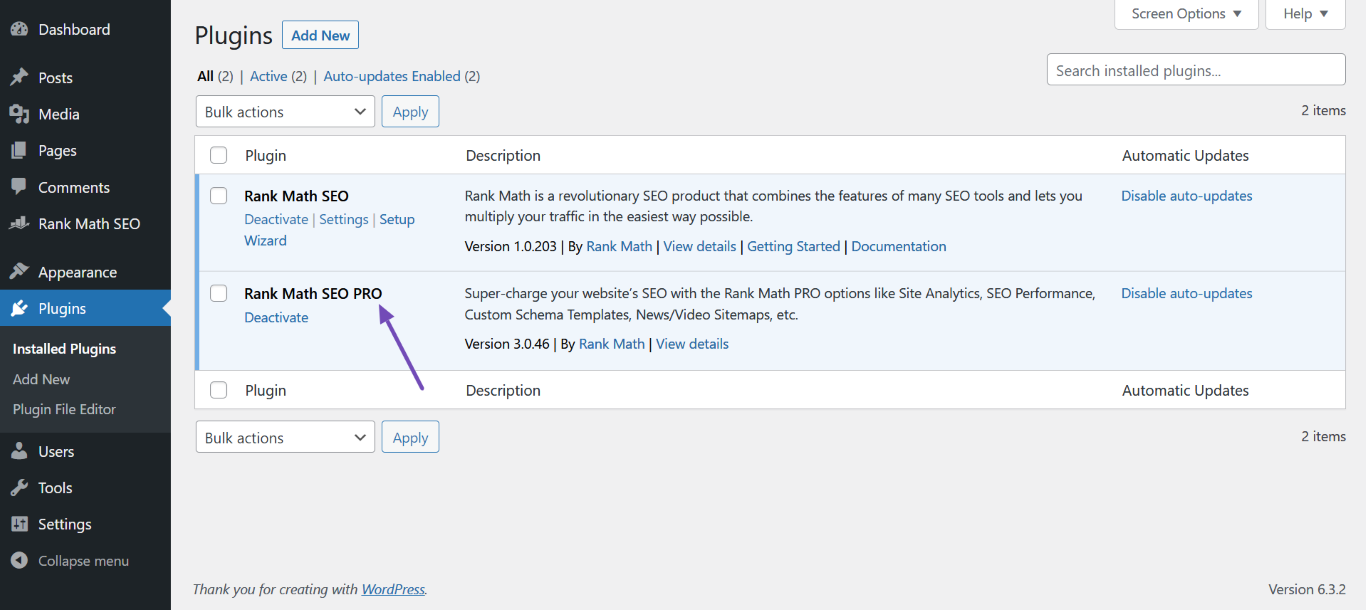Click the Version 3.0.46 text
Viewport: 1366px width, 610px height.
click(506, 344)
